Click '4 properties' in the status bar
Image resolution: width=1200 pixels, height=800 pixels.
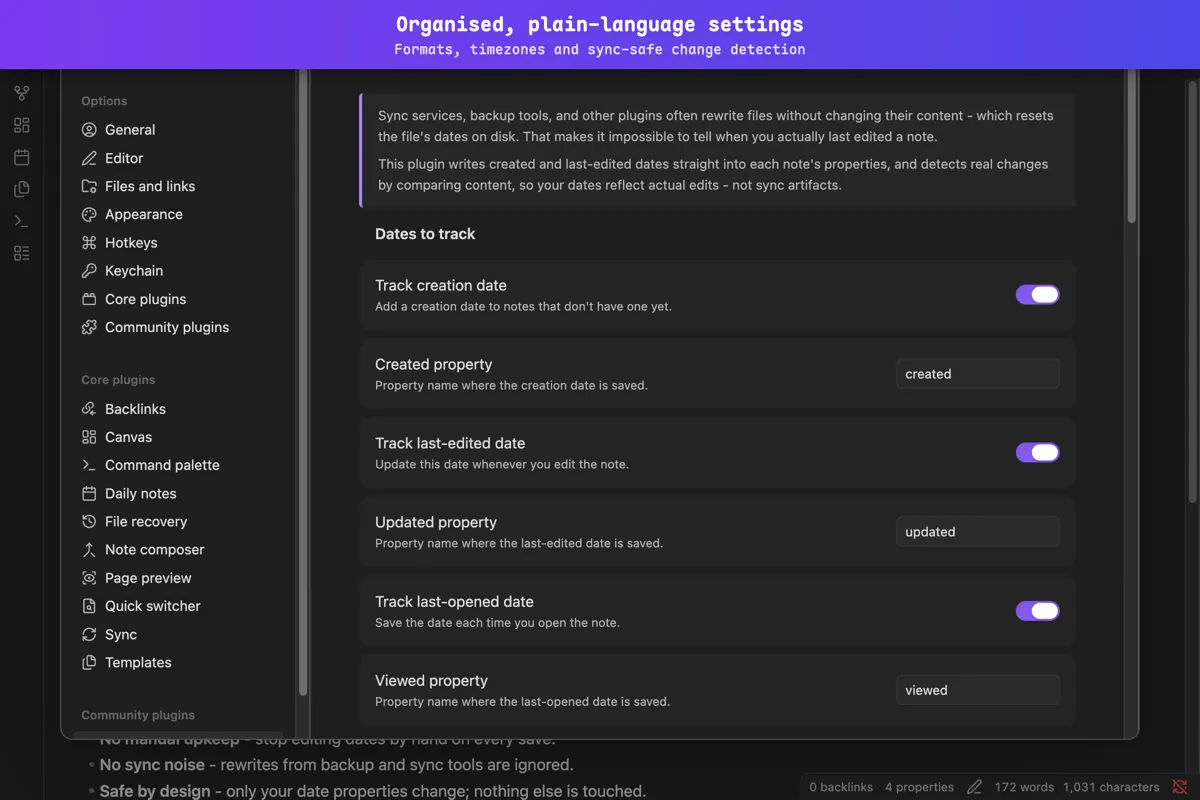919,787
